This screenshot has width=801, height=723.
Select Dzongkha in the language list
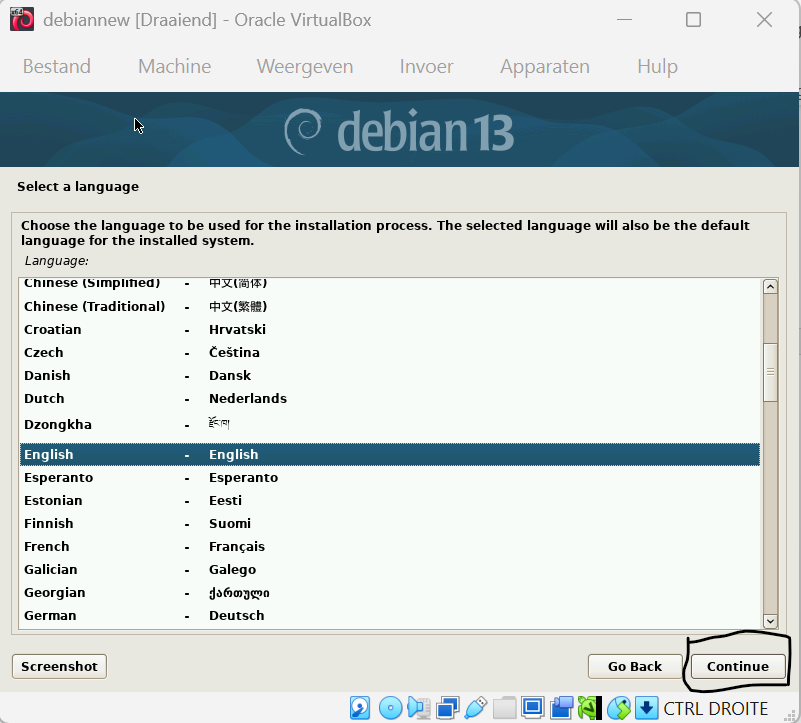tap(390, 425)
